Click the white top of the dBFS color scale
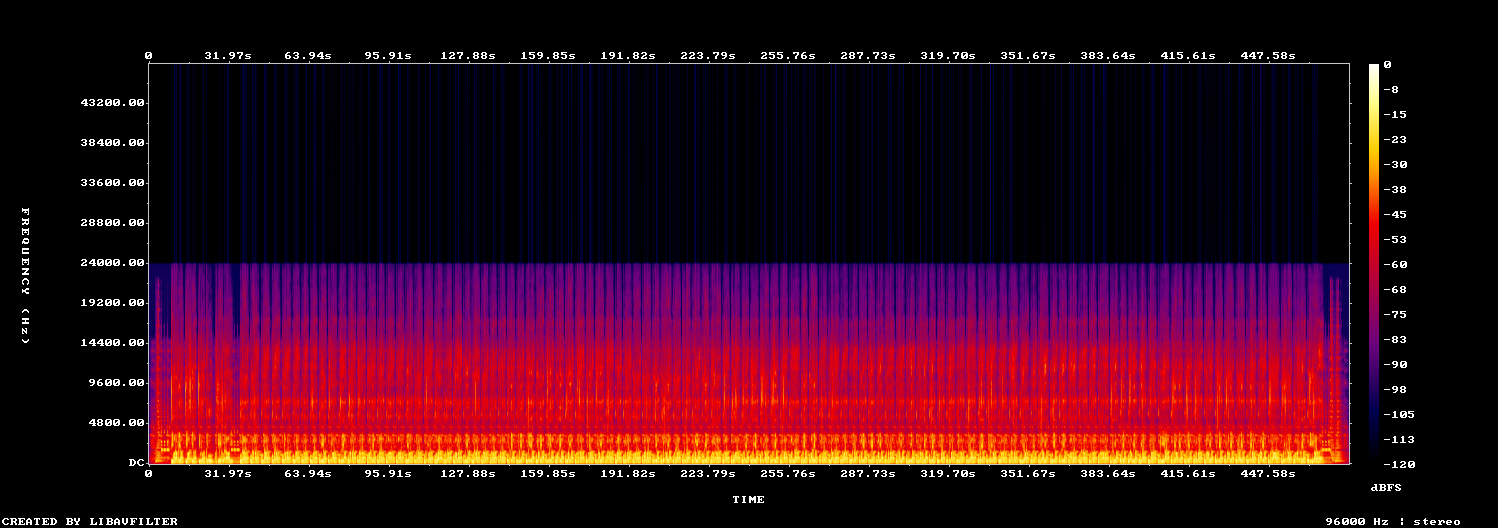 pos(1374,67)
